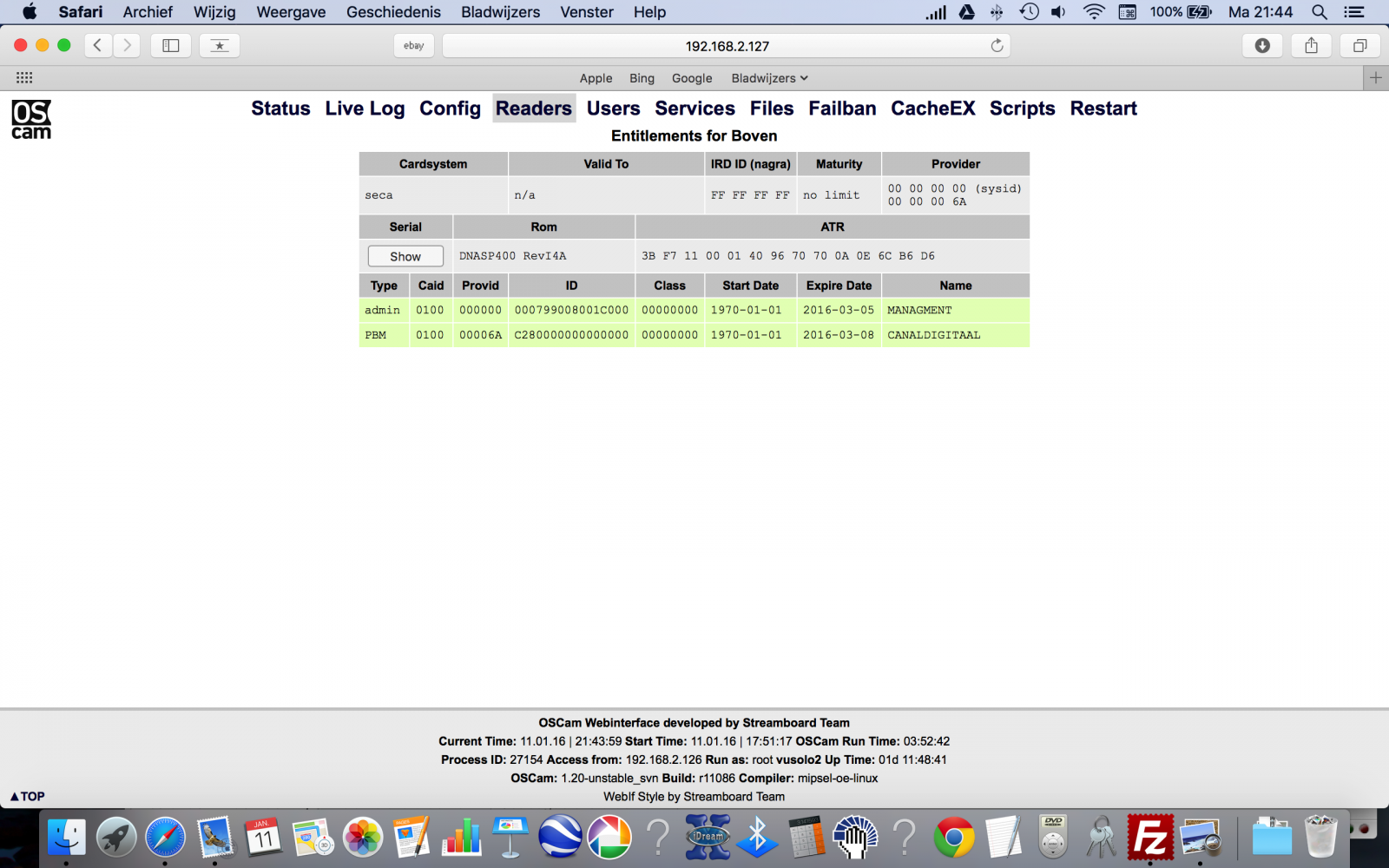
Task: Add a new tab with plus icon
Action: (1375, 78)
